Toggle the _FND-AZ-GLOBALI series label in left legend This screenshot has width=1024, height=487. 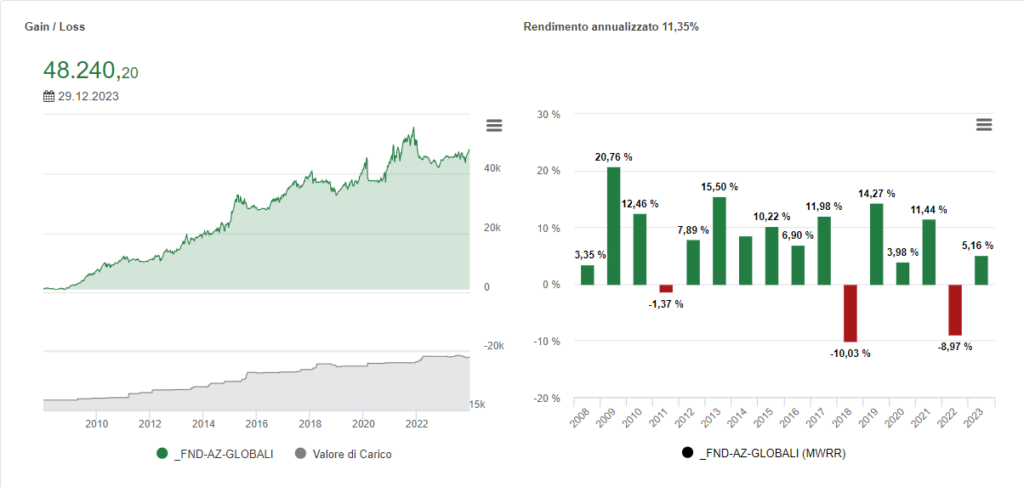pos(222,454)
